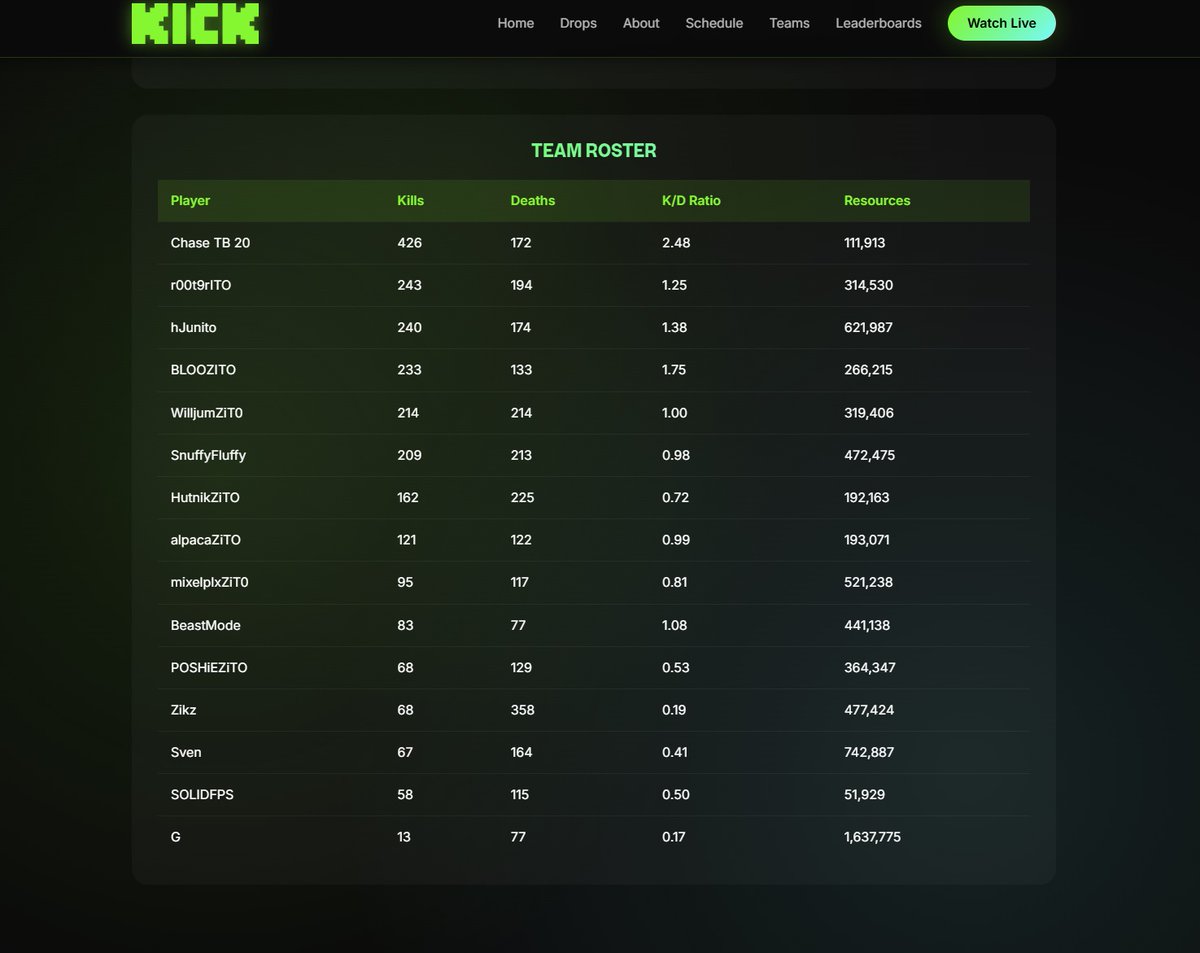Click the Resources column header
This screenshot has height=953, width=1200.
tap(877, 201)
